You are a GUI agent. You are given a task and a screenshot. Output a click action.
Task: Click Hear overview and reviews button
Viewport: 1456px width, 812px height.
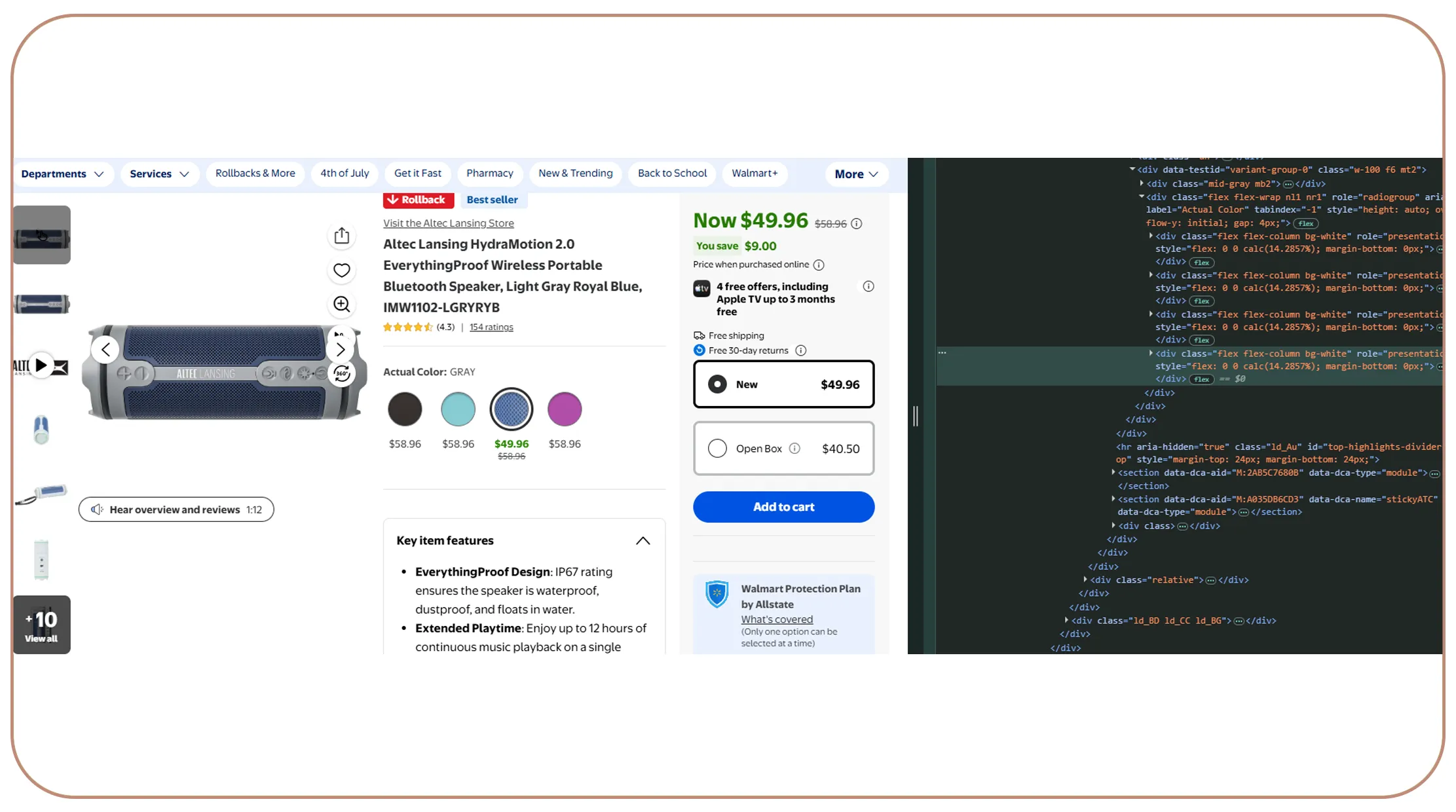[x=176, y=509]
